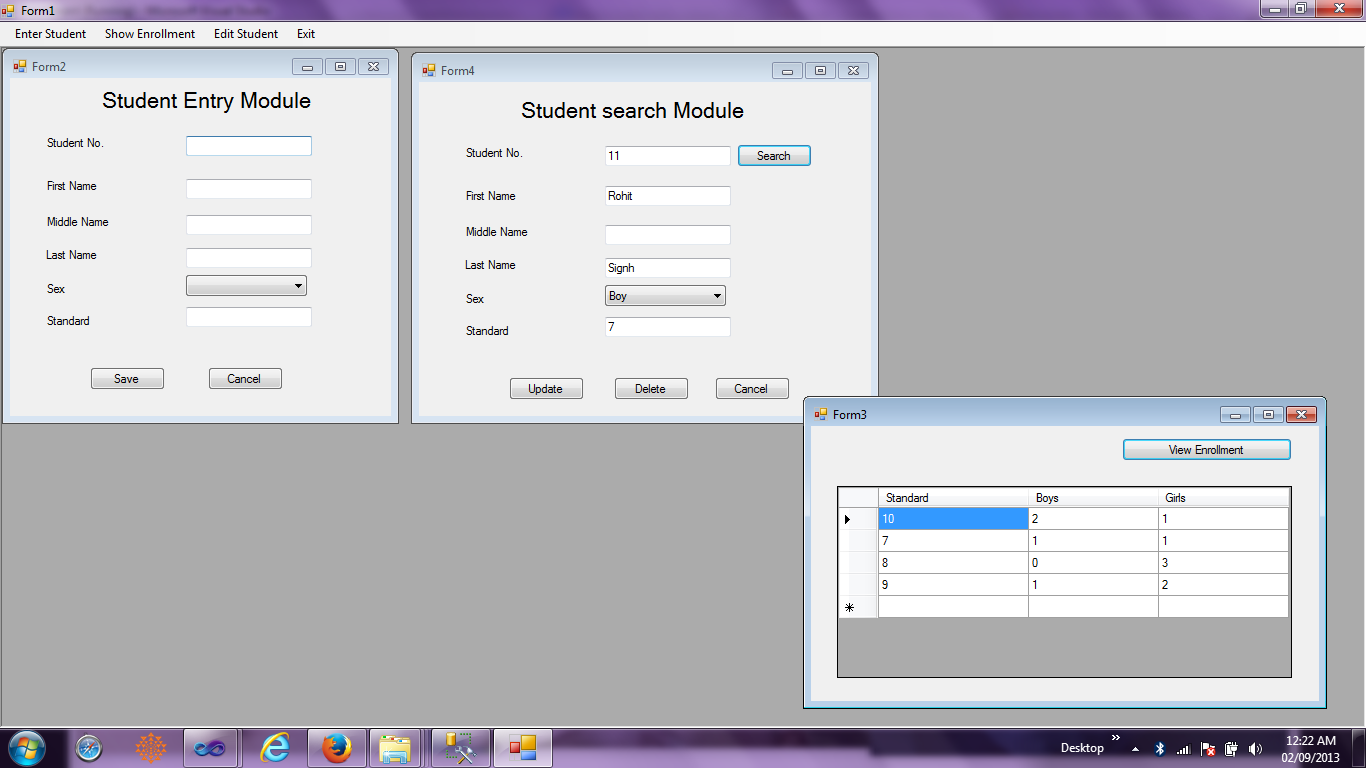
Task: Open the Edit Student menu
Action: coord(245,33)
